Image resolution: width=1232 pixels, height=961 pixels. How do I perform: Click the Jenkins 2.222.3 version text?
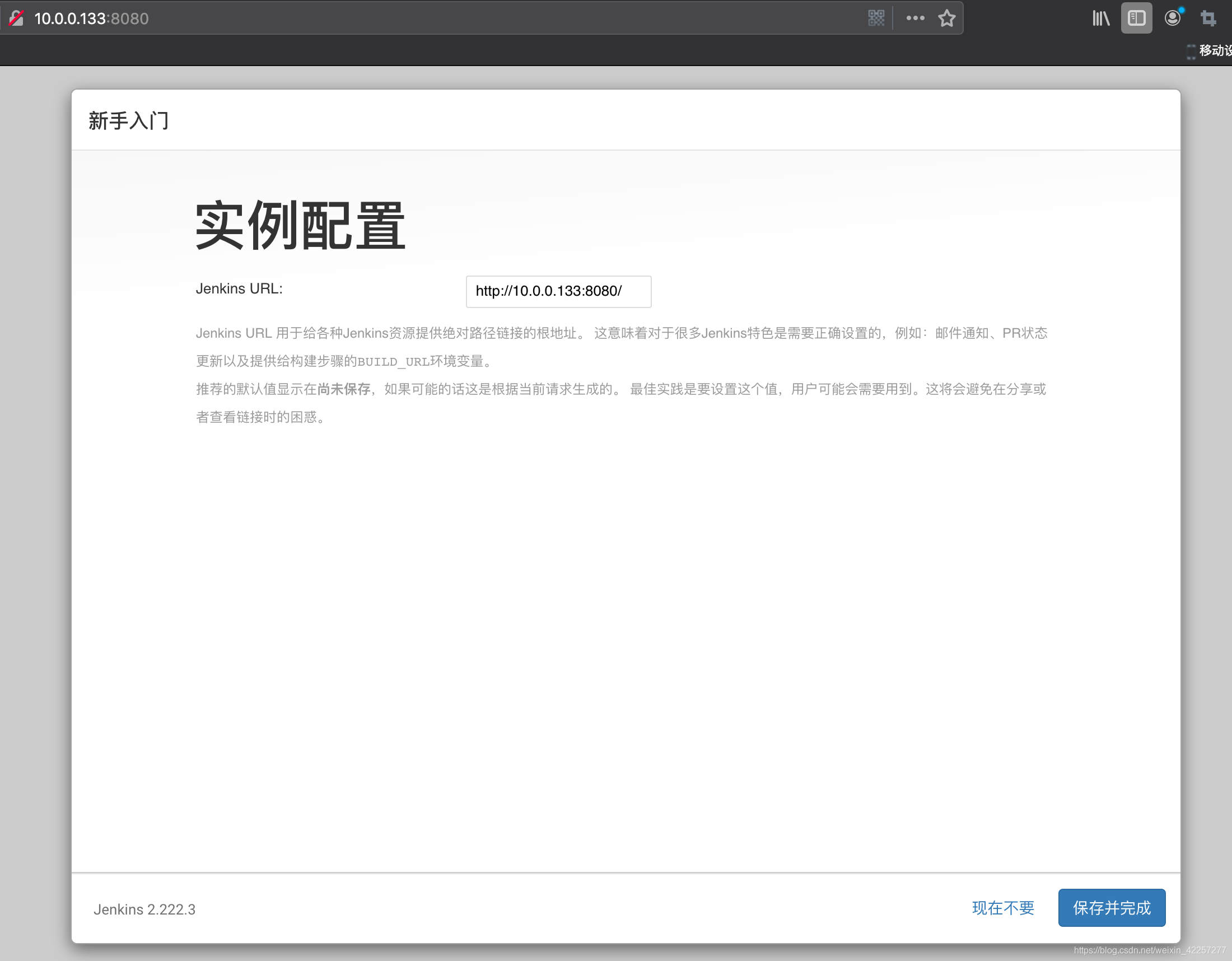click(x=144, y=909)
